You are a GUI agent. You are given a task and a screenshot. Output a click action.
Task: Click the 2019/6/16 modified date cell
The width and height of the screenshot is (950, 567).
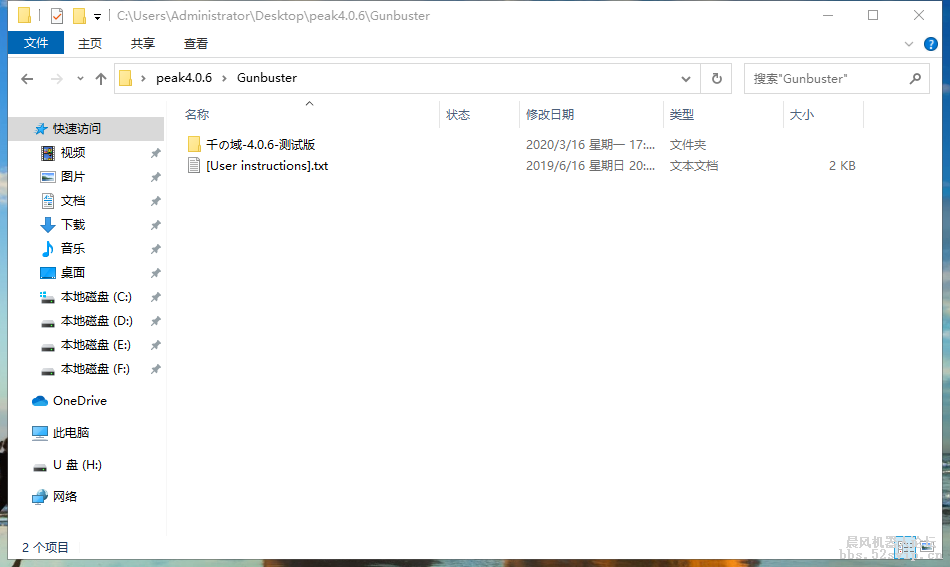pos(590,165)
